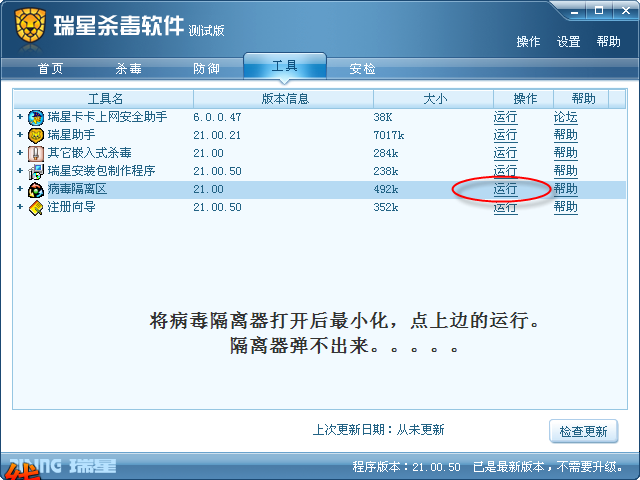Image resolution: width=640 pixels, height=480 pixels.
Task: Click version 6.0.0.47 cell
Action: (217, 118)
